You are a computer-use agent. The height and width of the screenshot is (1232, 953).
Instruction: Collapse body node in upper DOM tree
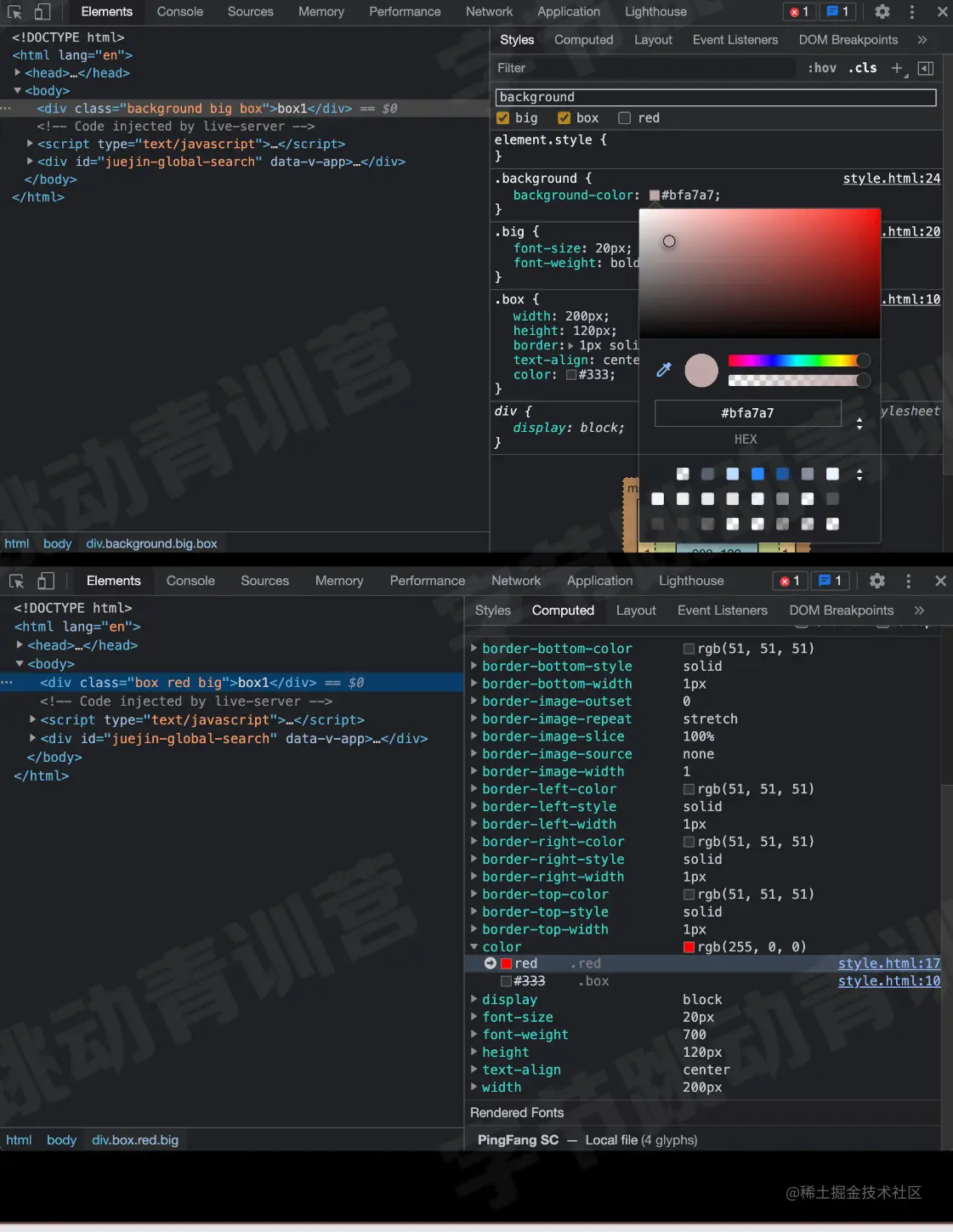pos(17,91)
